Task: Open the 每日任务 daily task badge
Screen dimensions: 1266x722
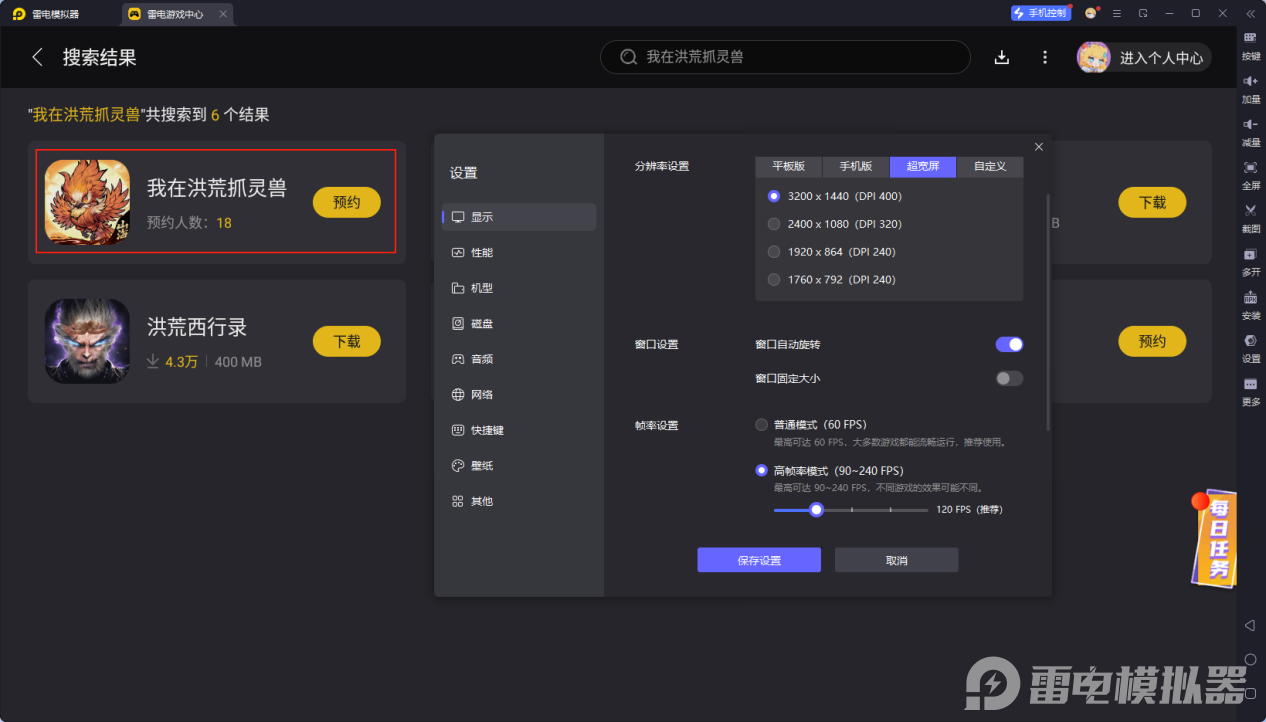Action: point(1213,537)
